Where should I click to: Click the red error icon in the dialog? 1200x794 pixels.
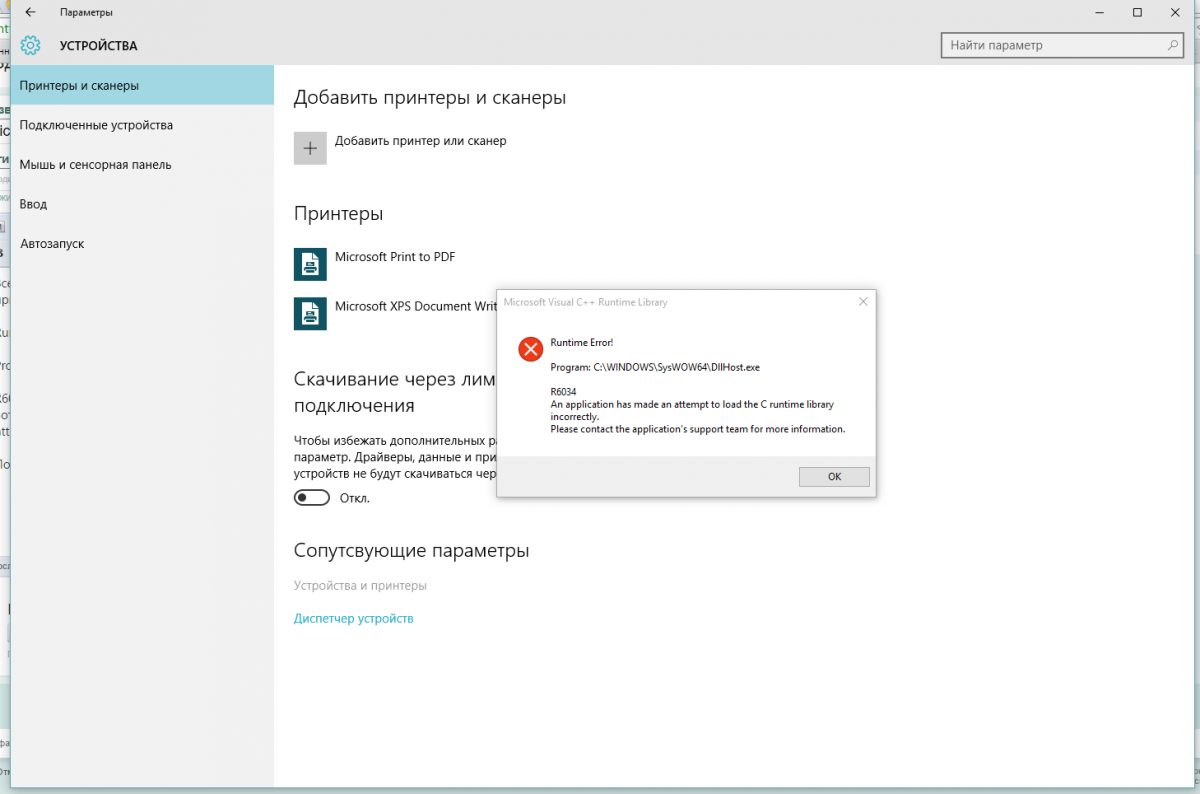530,348
